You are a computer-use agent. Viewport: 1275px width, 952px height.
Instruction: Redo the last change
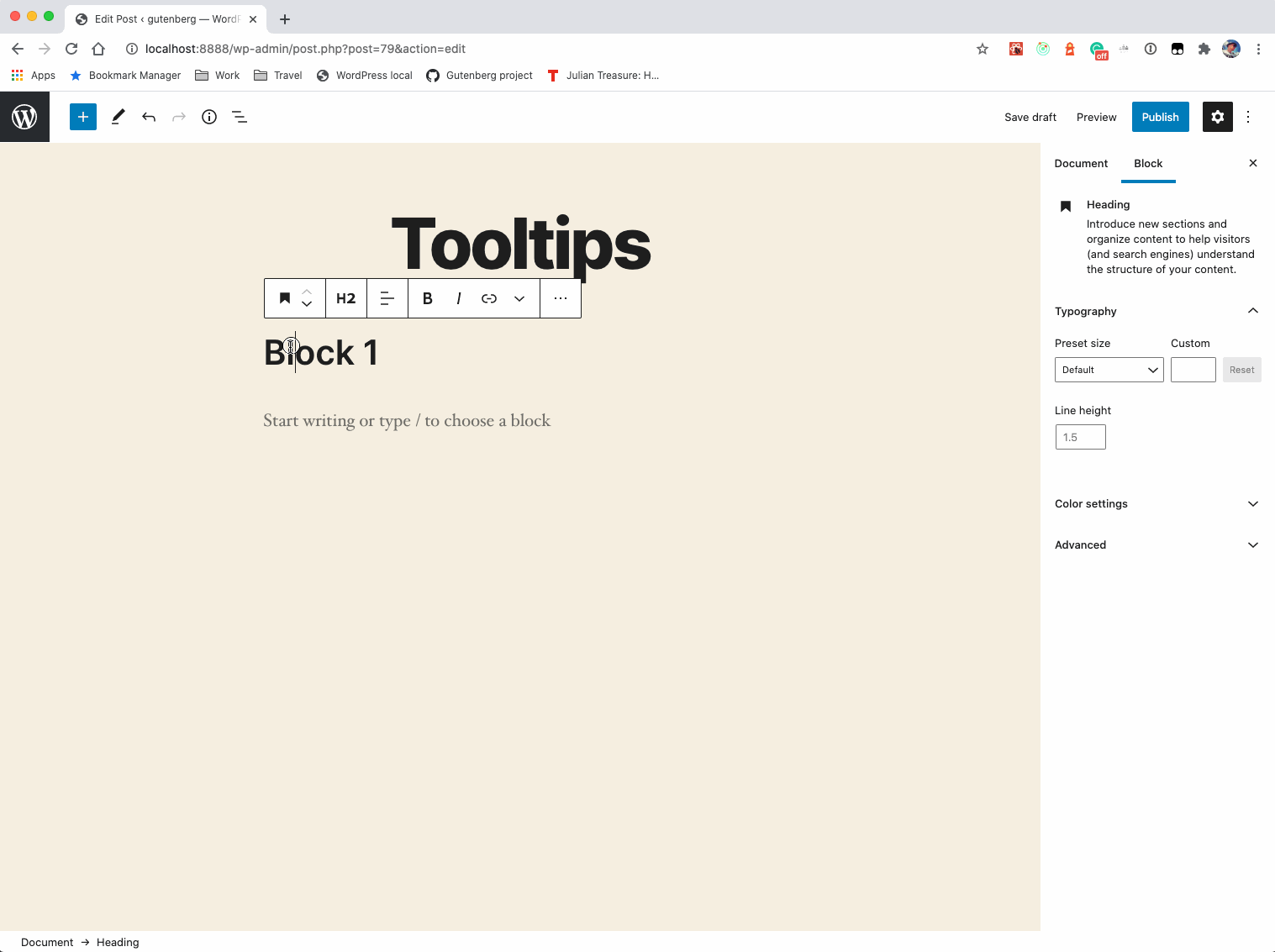(x=178, y=116)
